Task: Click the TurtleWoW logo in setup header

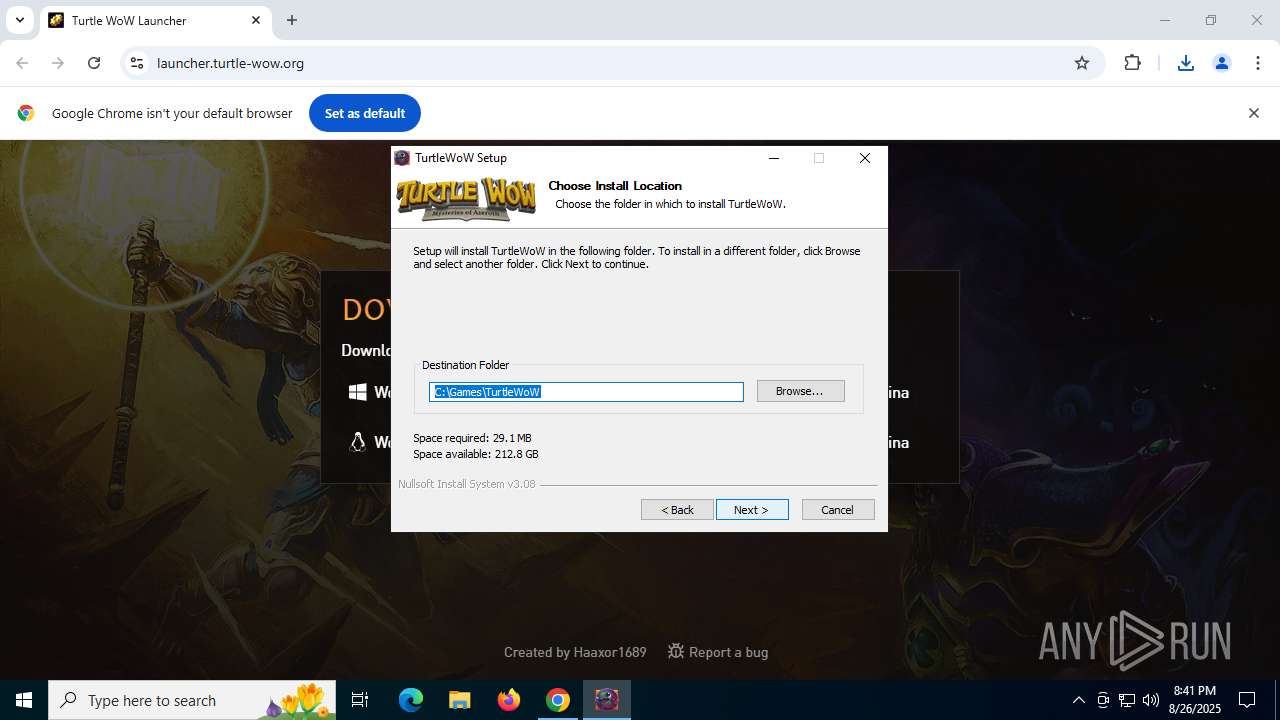Action: click(x=466, y=199)
